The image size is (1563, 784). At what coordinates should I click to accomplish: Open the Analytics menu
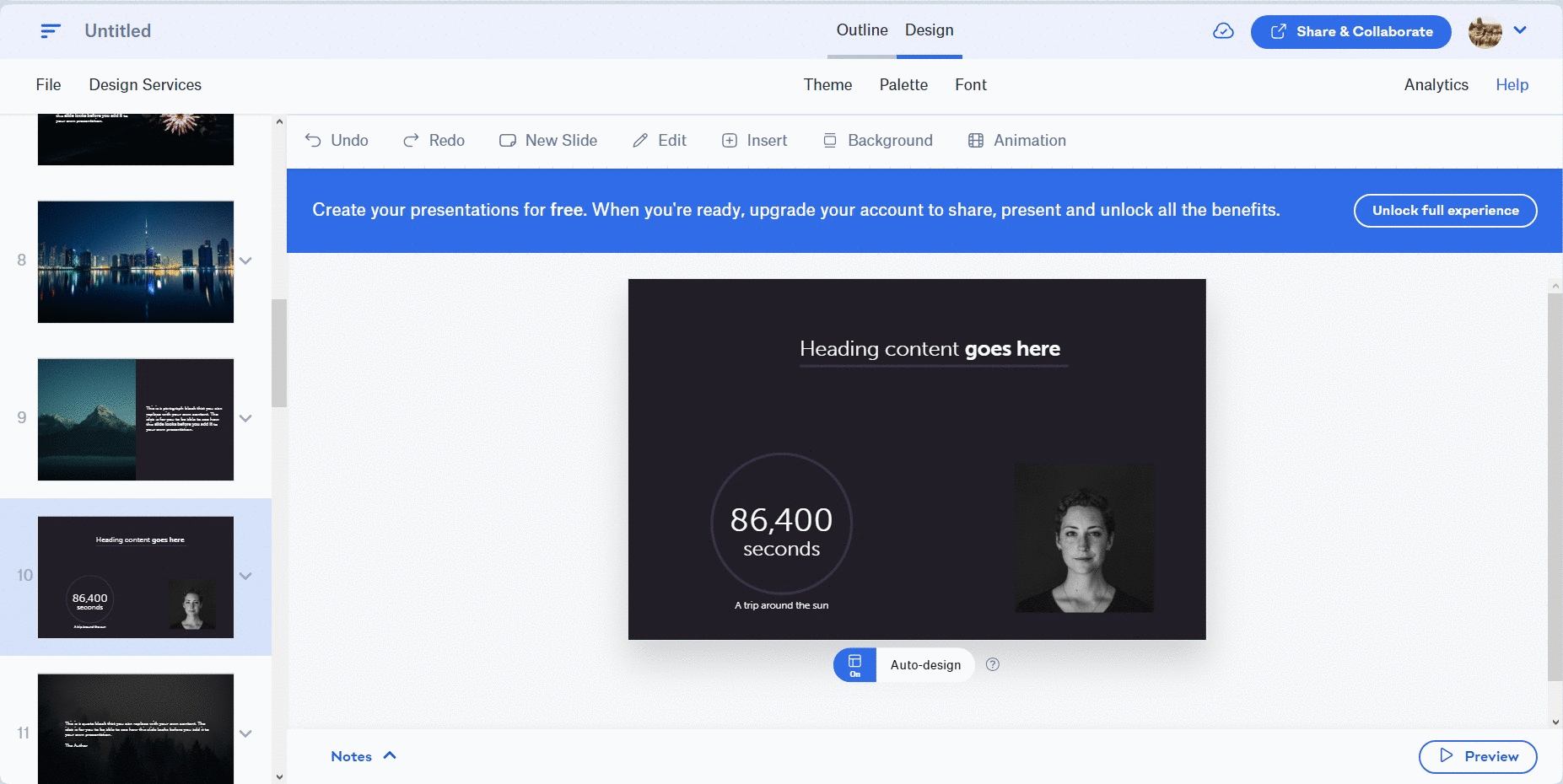tap(1436, 84)
